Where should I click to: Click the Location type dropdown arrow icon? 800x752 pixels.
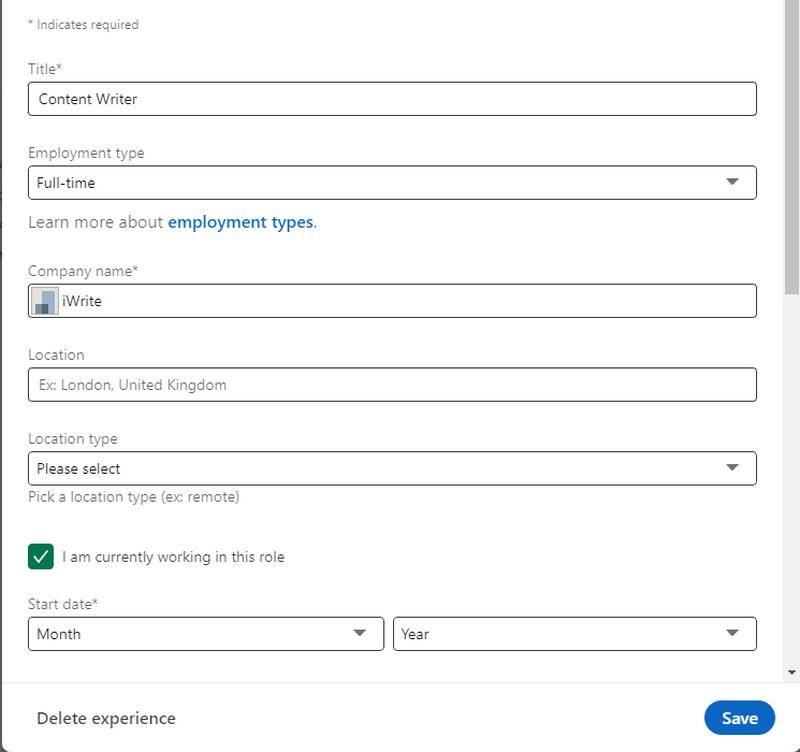point(732,468)
